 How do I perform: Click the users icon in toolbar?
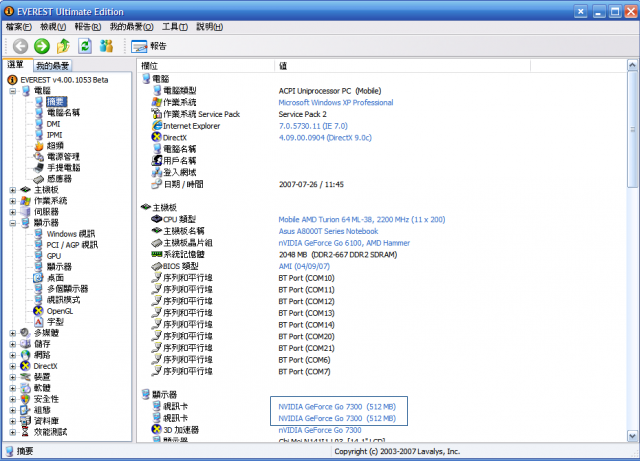[106, 46]
